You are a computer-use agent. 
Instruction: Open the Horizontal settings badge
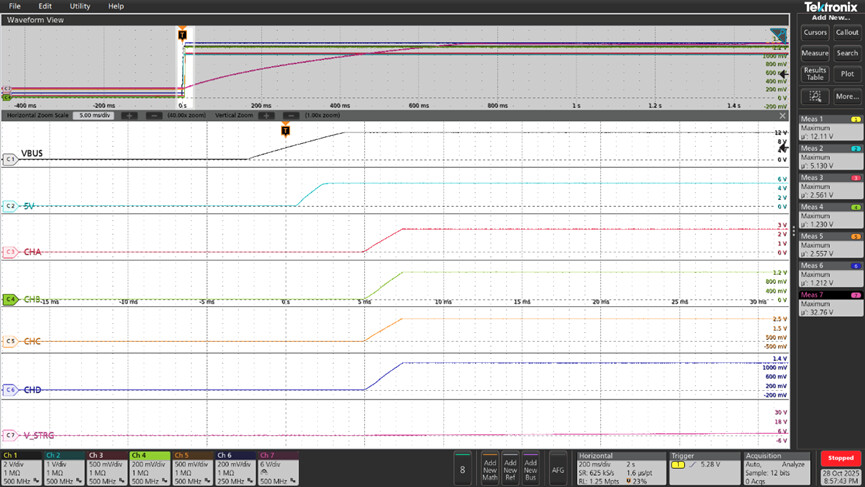(x=619, y=468)
